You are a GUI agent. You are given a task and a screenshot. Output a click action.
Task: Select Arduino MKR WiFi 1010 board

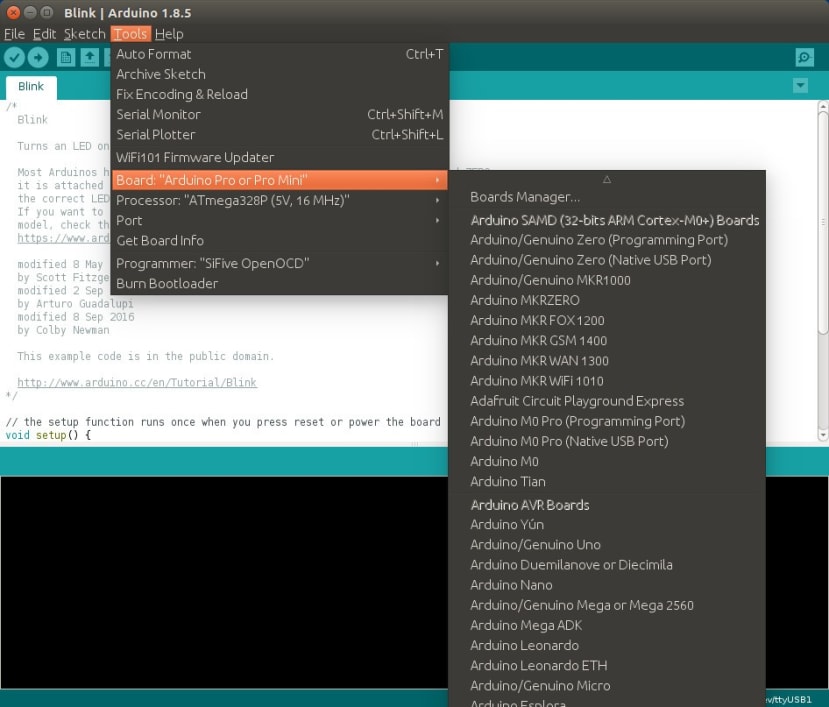click(x=607, y=381)
